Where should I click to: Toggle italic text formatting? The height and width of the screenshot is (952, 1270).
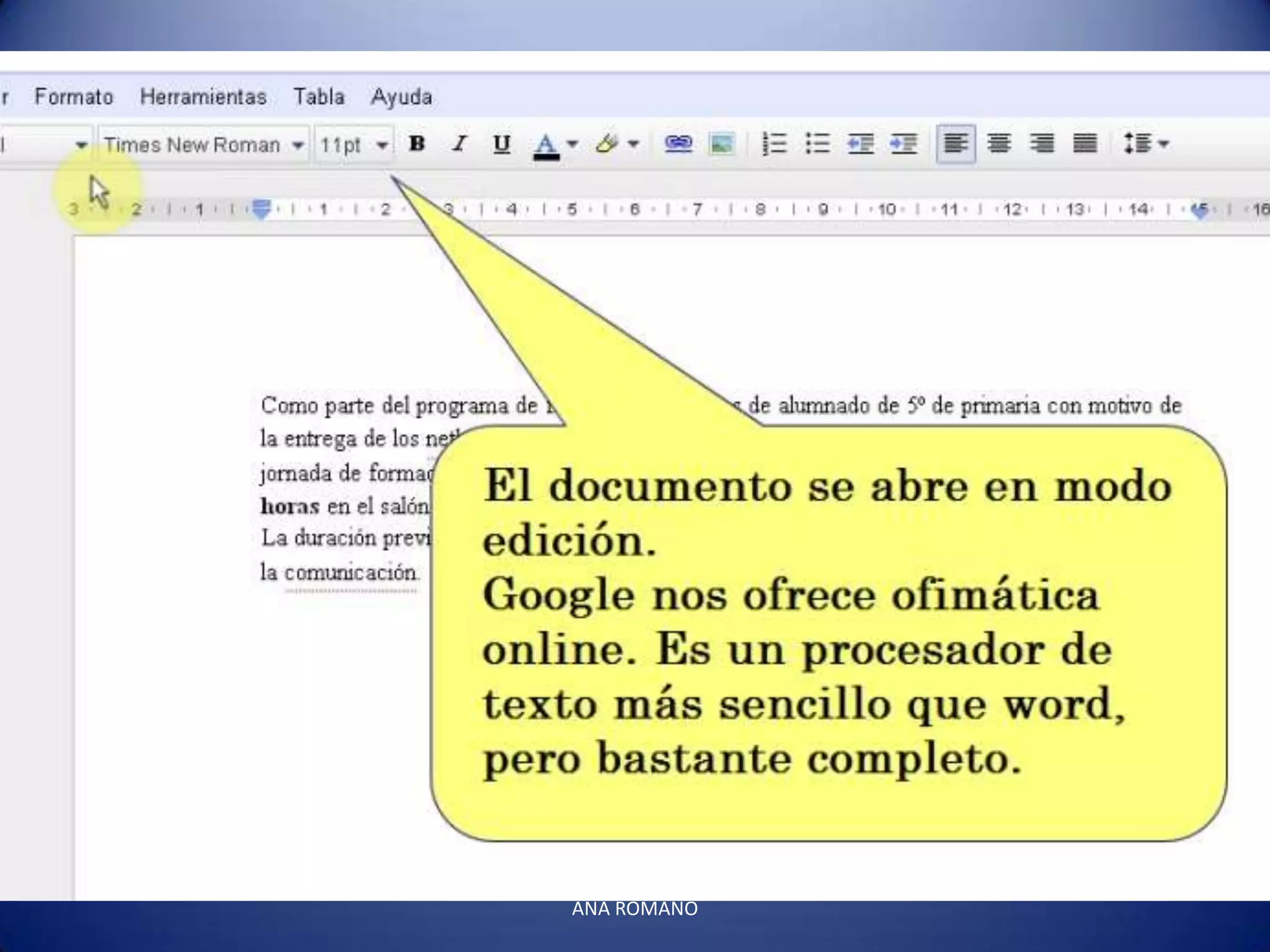(x=460, y=144)
